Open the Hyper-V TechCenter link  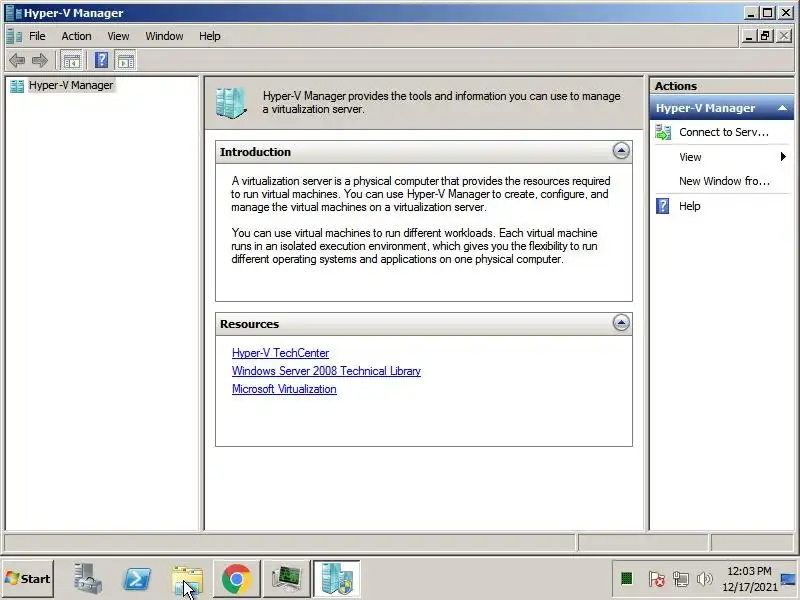tap(280, 353)
